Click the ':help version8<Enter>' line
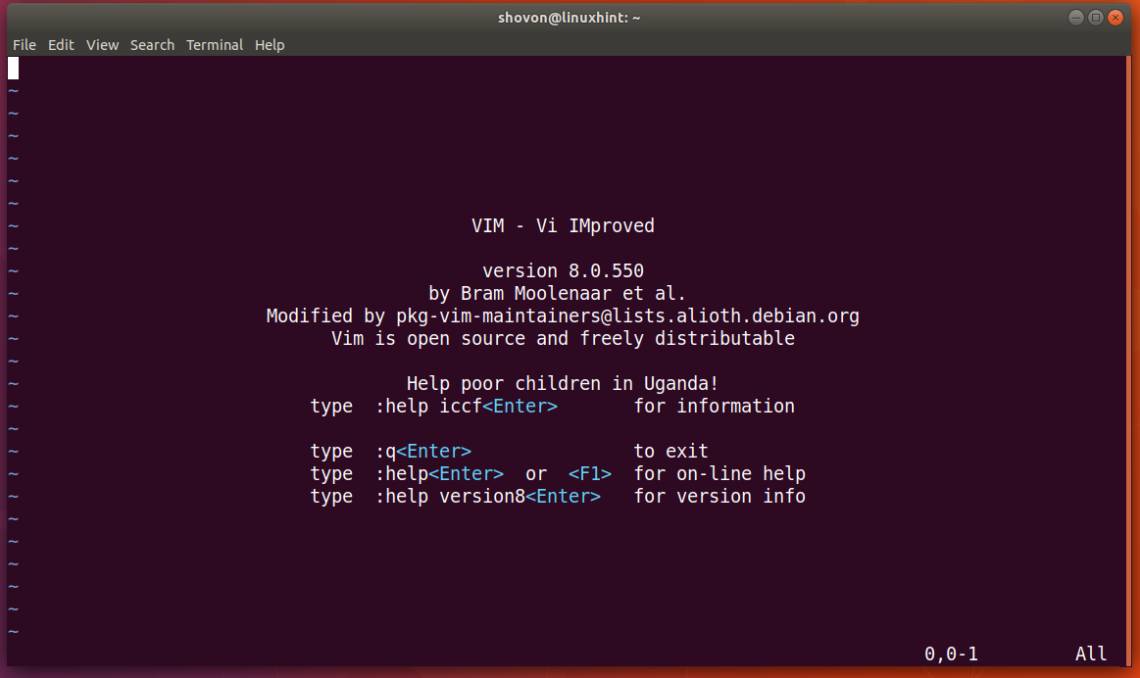The width and height of the screenshot is (1140, 678). [x=558, y=496]
